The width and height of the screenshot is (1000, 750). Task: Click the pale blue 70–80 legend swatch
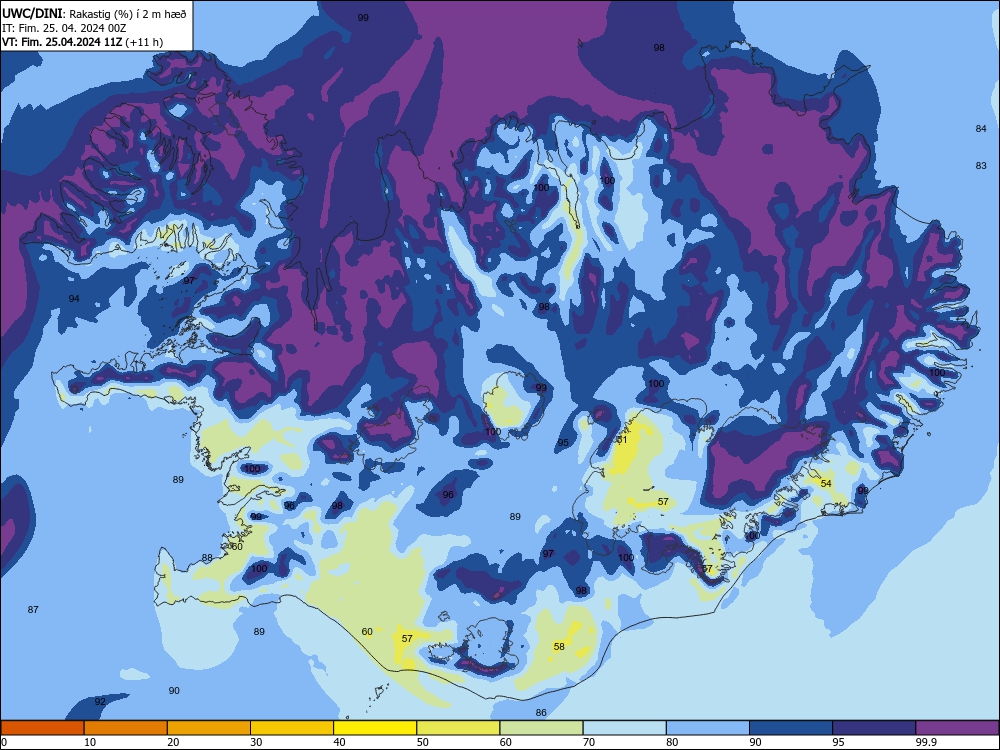coord(624,728)
